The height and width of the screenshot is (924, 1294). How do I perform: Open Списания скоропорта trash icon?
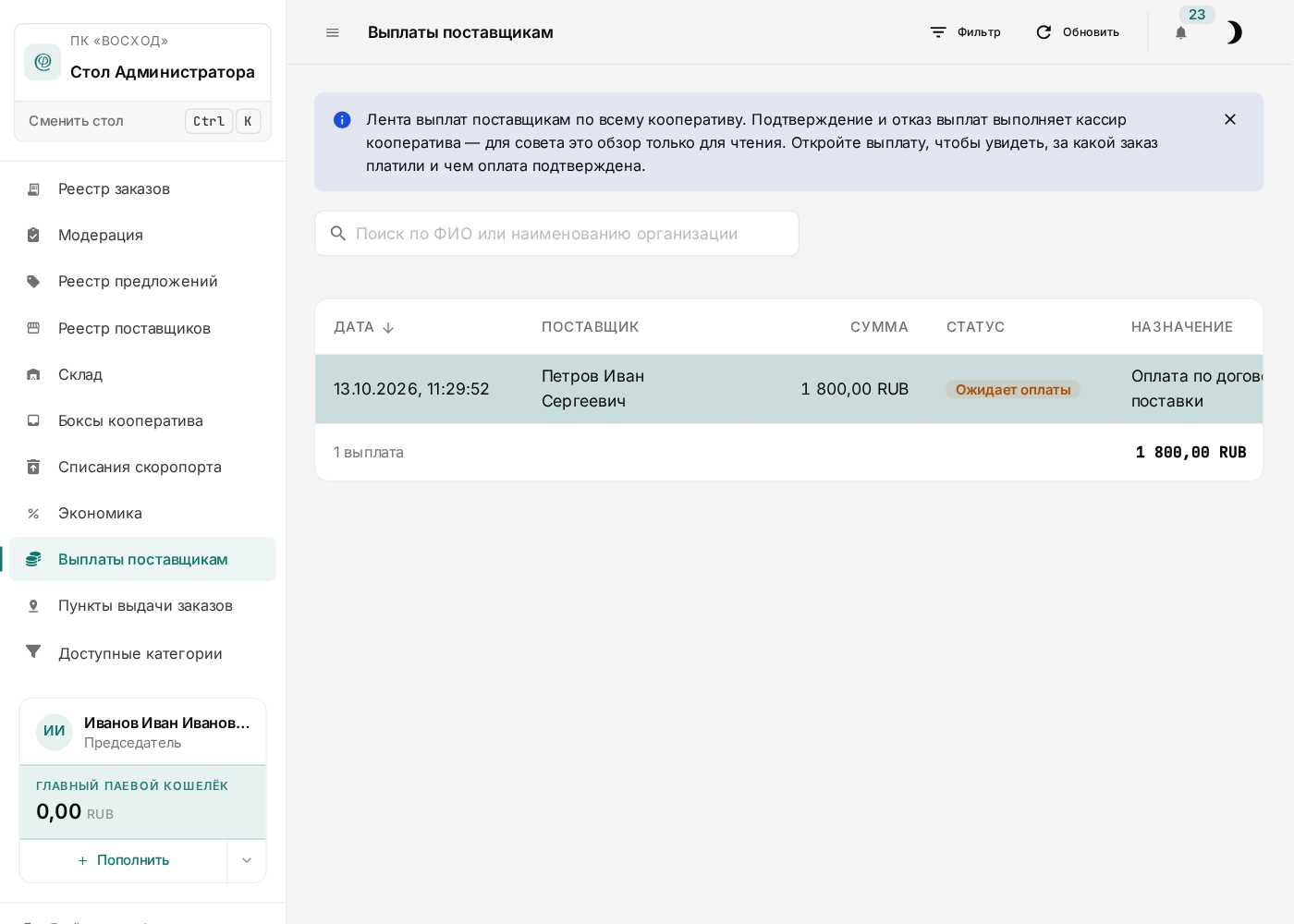[x=33, y=467]
